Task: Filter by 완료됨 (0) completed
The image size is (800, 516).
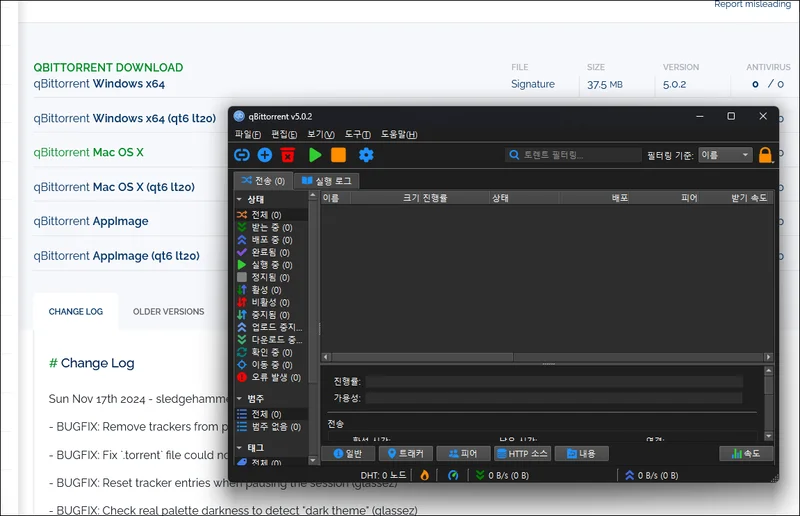Action: coord(271,252)
